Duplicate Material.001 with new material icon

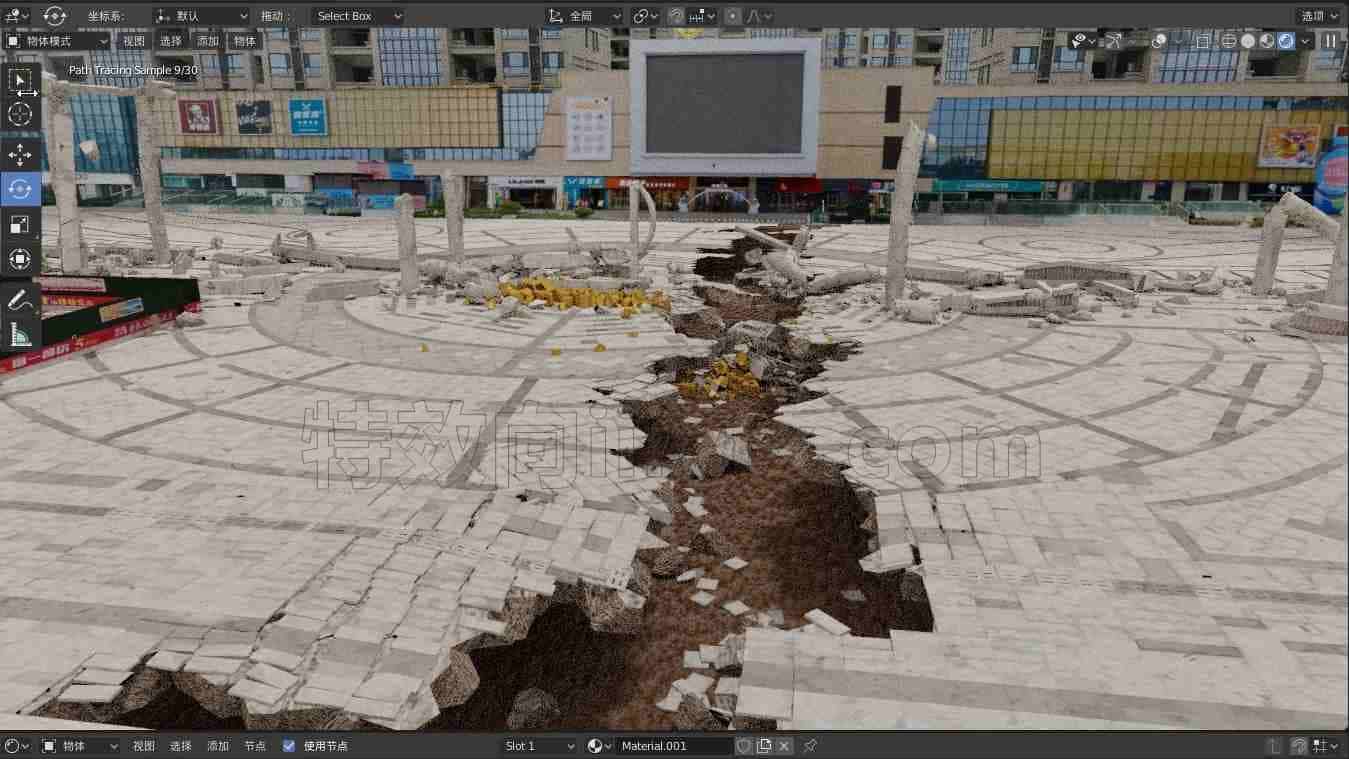point(764,746)
